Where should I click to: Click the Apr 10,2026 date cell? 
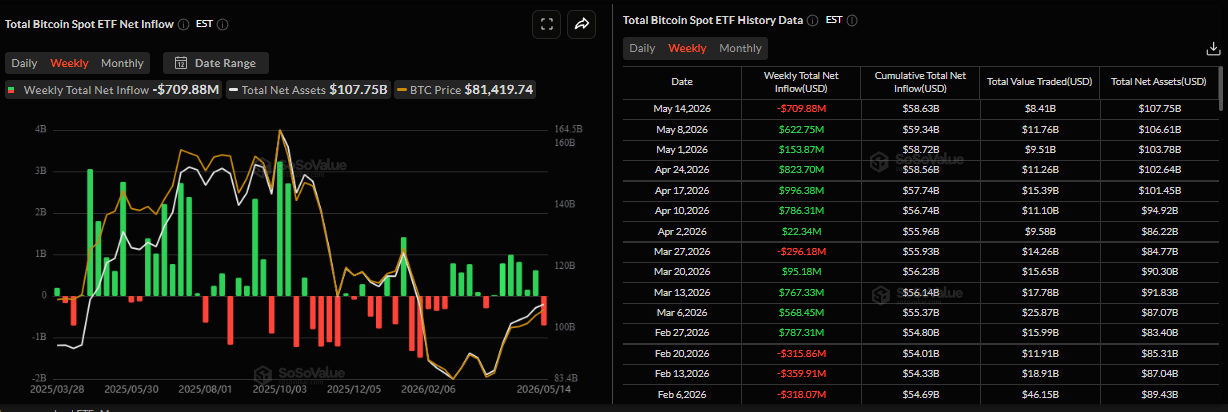coord(681,211)
